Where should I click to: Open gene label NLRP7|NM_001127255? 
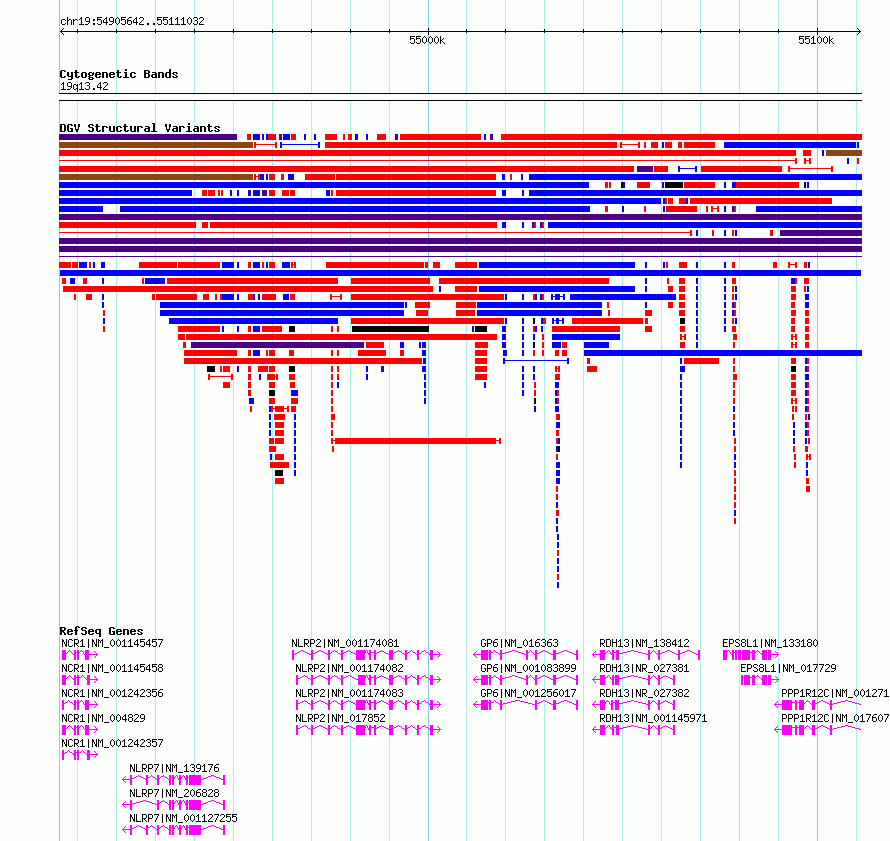tap(183, 818)
